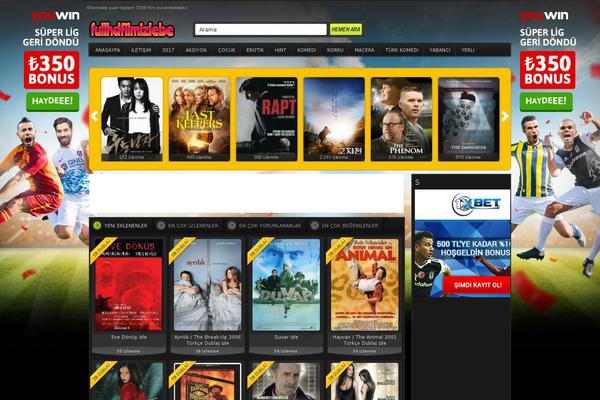The image size is (600, 400).
Task: Open the sunset hill Korean movie poster
Action: tap(334, 119)
